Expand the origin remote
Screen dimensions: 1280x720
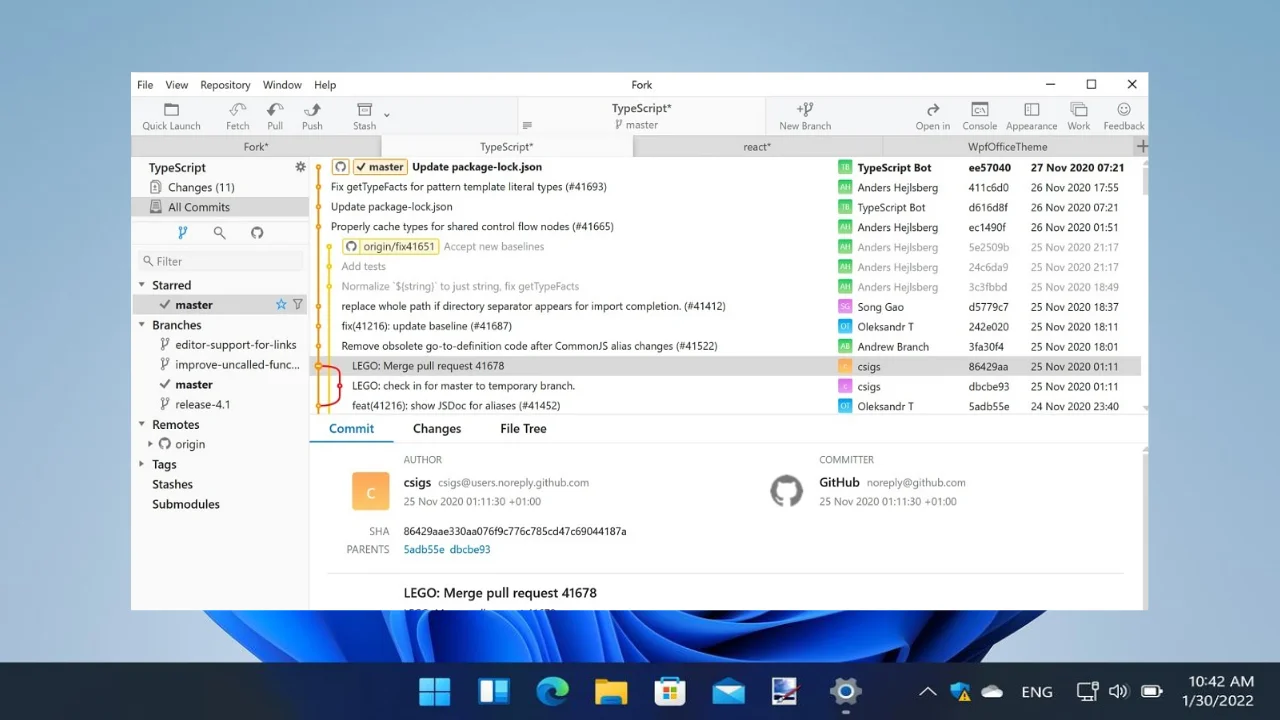[x=151, y=444]
